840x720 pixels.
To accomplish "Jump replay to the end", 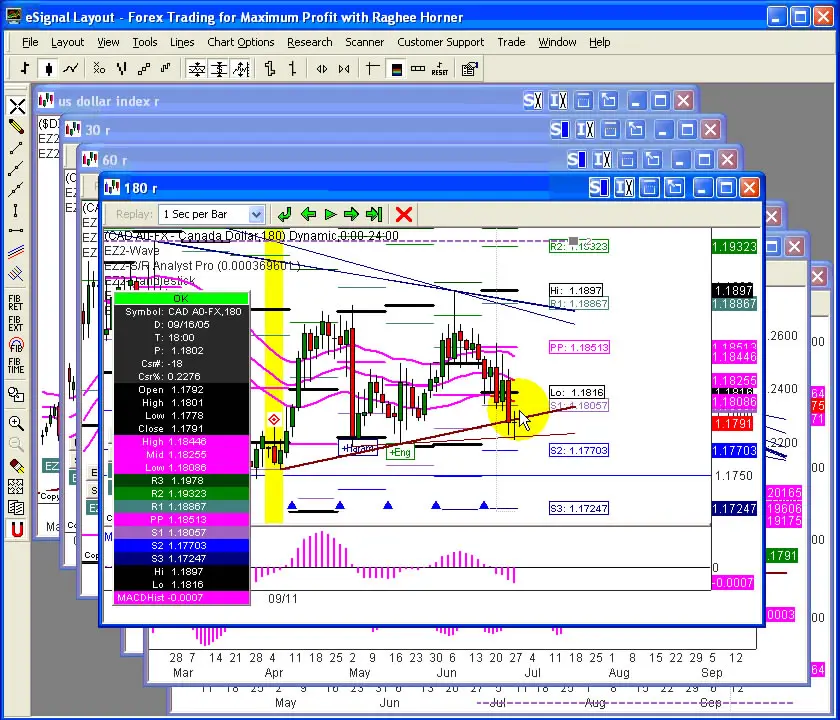I will pos(374,215).
